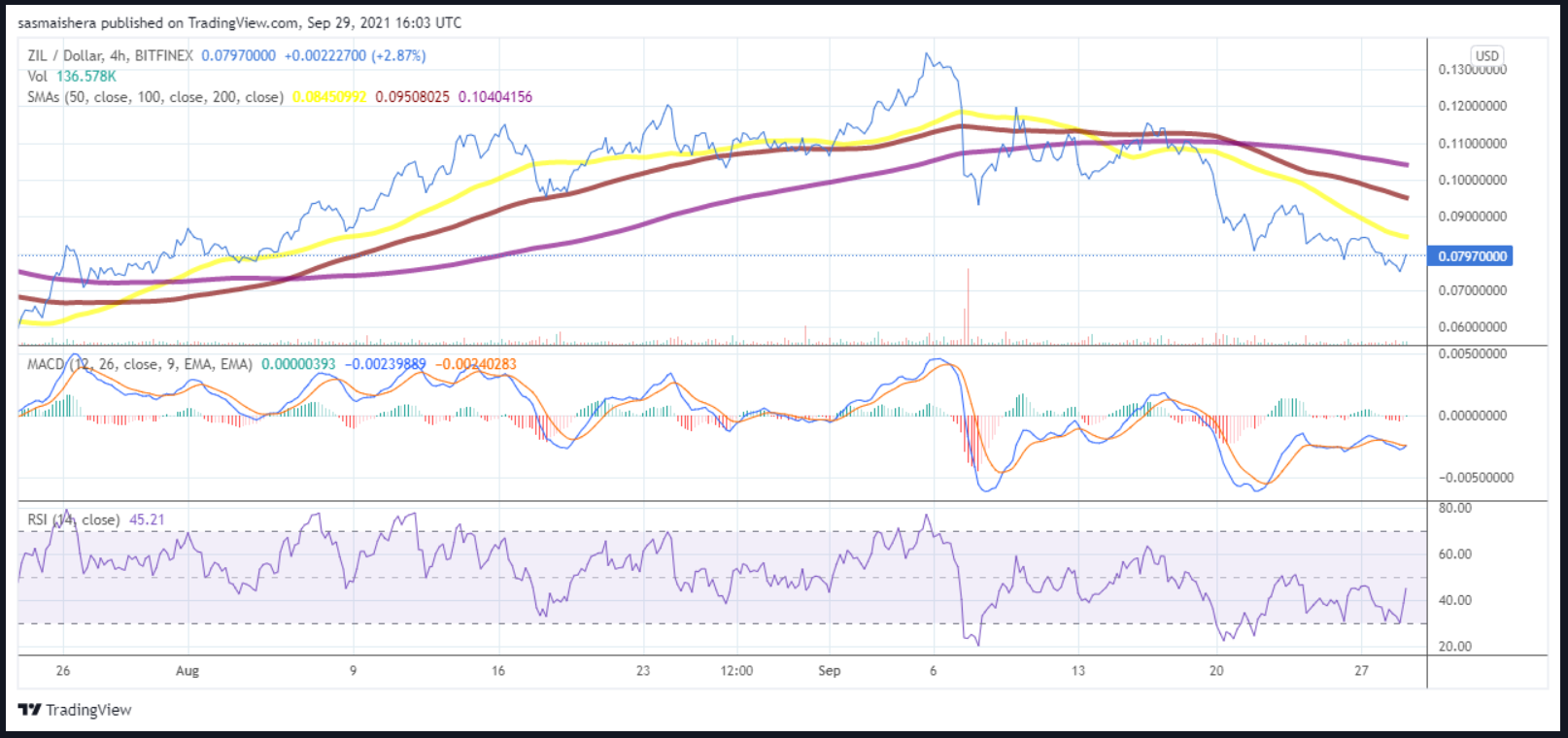Click the MACD signal value -0.00240283

[x=476, y=364]
